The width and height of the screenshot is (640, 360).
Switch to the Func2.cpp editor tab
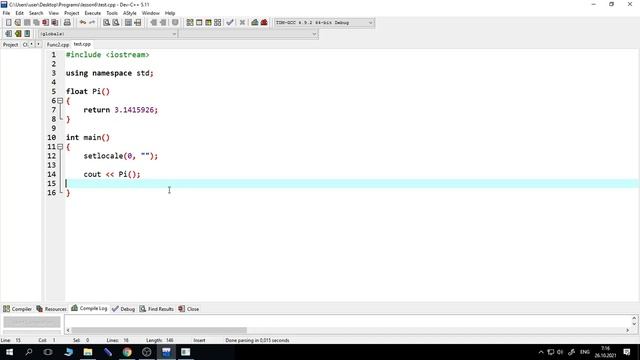58,44
